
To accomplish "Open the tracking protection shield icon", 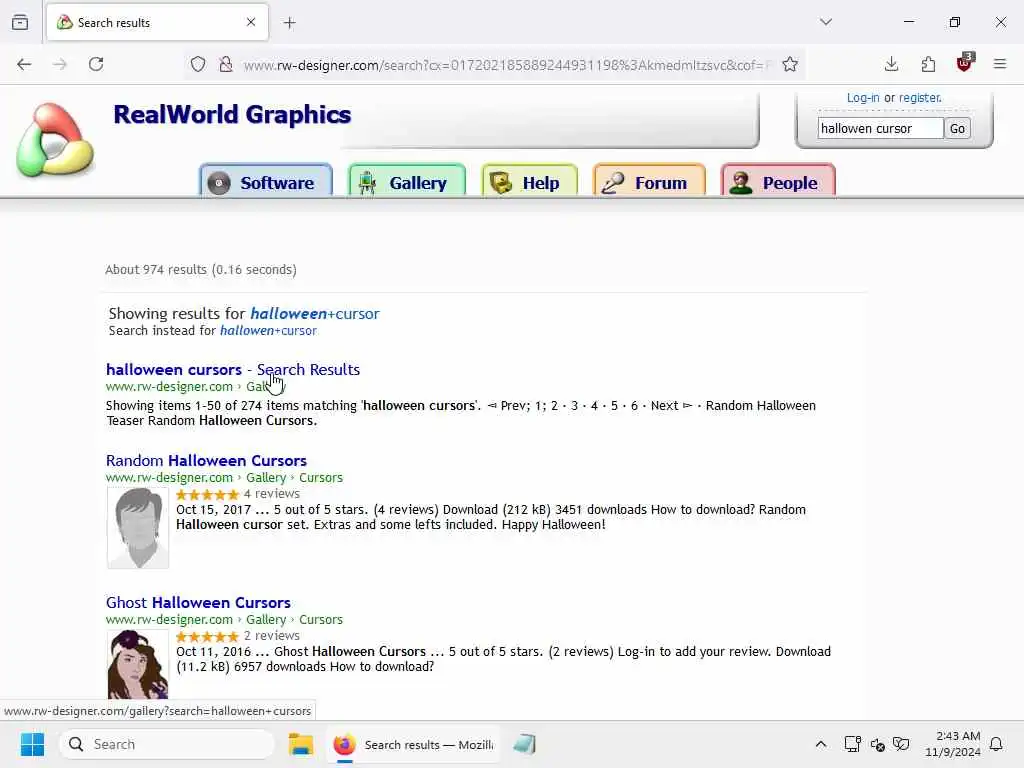I will click(x=198, y=65).
